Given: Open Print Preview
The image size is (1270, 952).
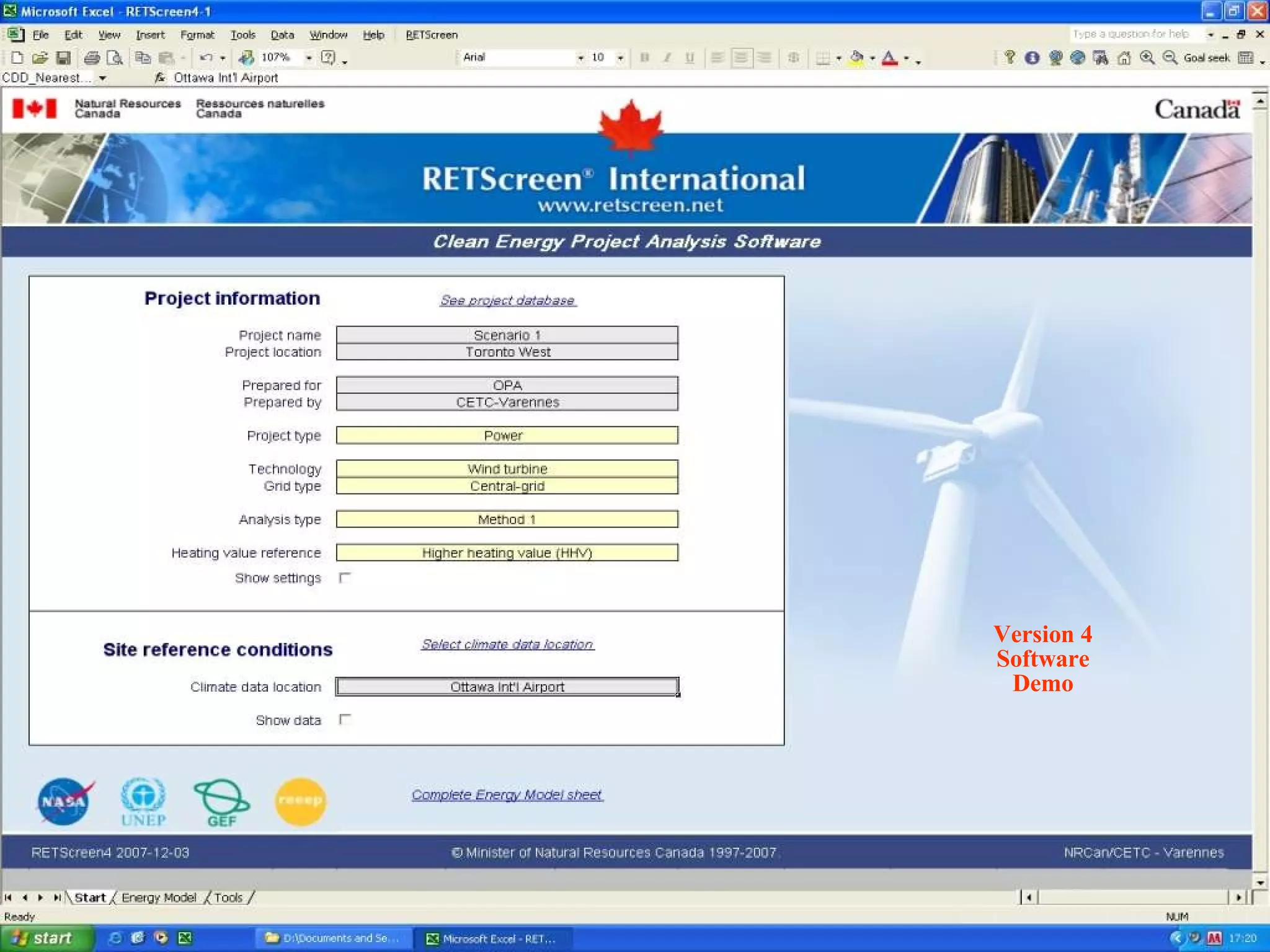Looking at the screenshot, I should [115, 58].
